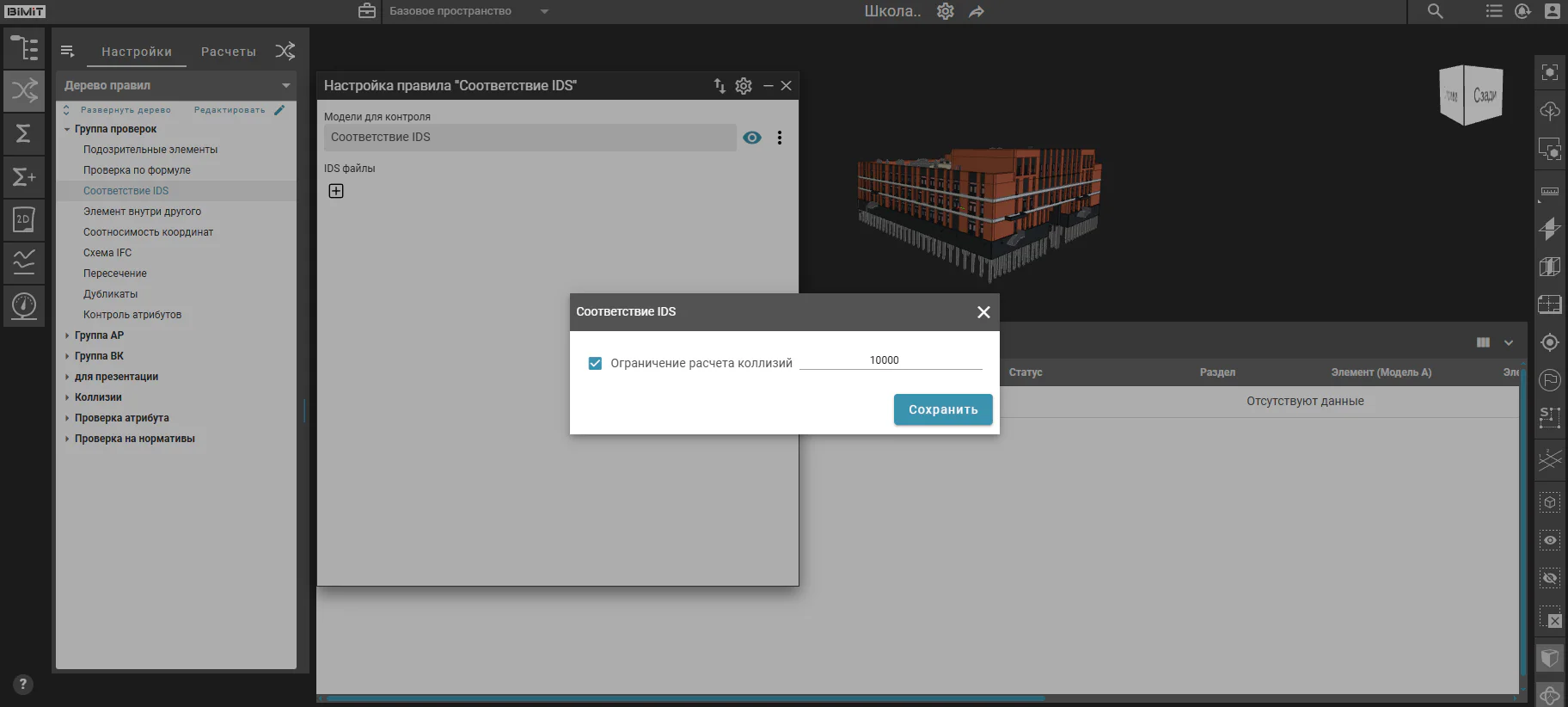Click the Сохранить button
Screen dimensions: 1568x707
tap(943, 409)
